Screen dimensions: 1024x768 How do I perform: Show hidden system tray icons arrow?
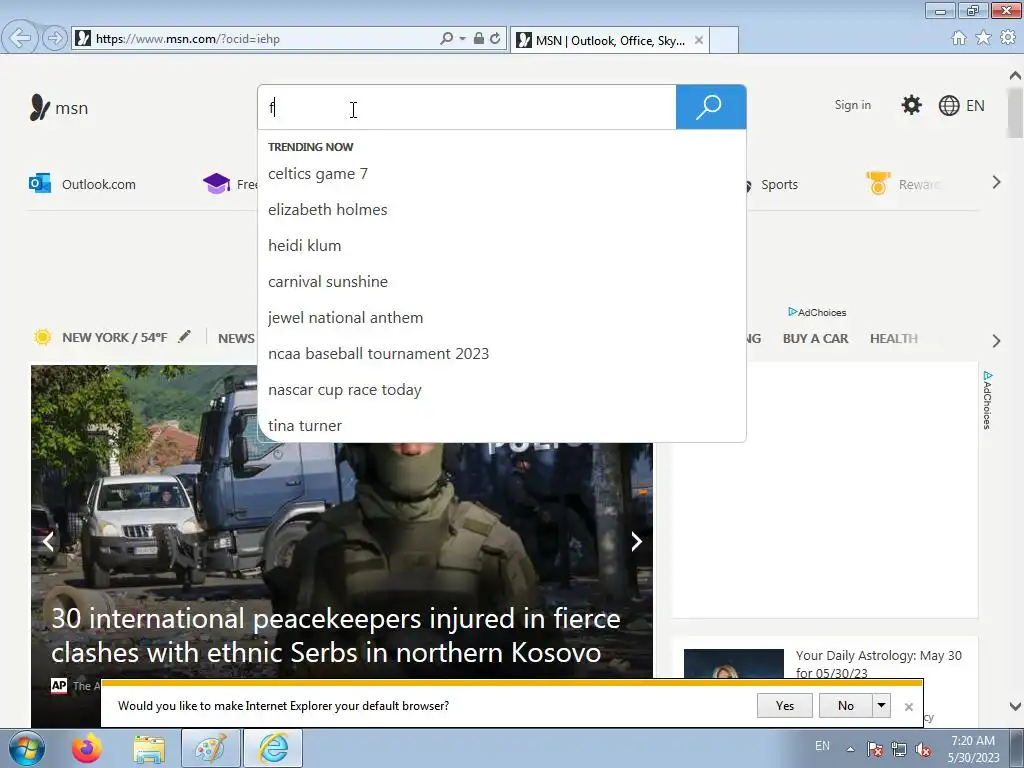(x=850, y=749)
